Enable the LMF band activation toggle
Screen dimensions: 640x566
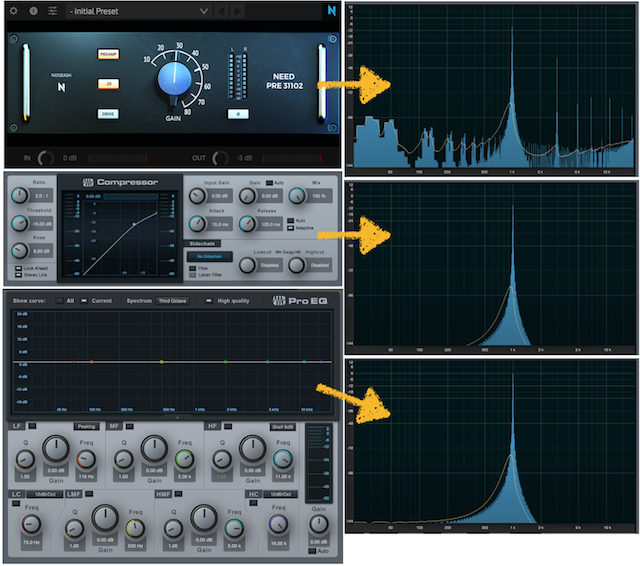point(89,494)
